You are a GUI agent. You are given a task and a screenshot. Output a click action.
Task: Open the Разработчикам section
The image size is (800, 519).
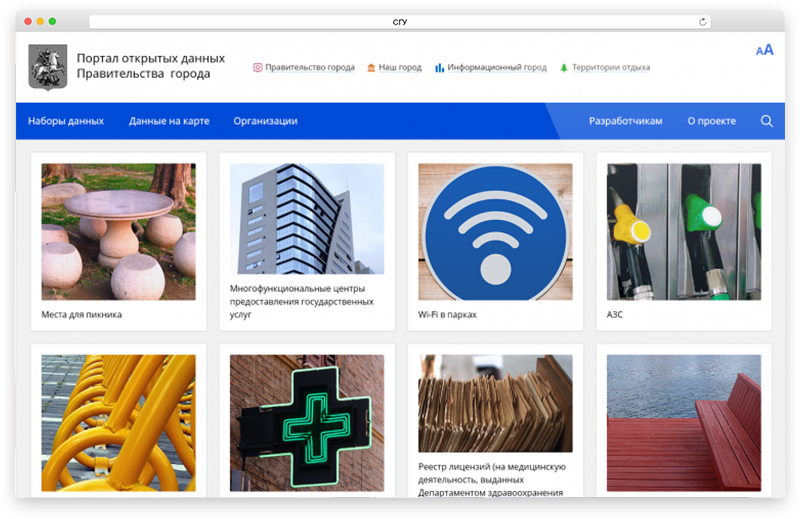coord(626,121)
